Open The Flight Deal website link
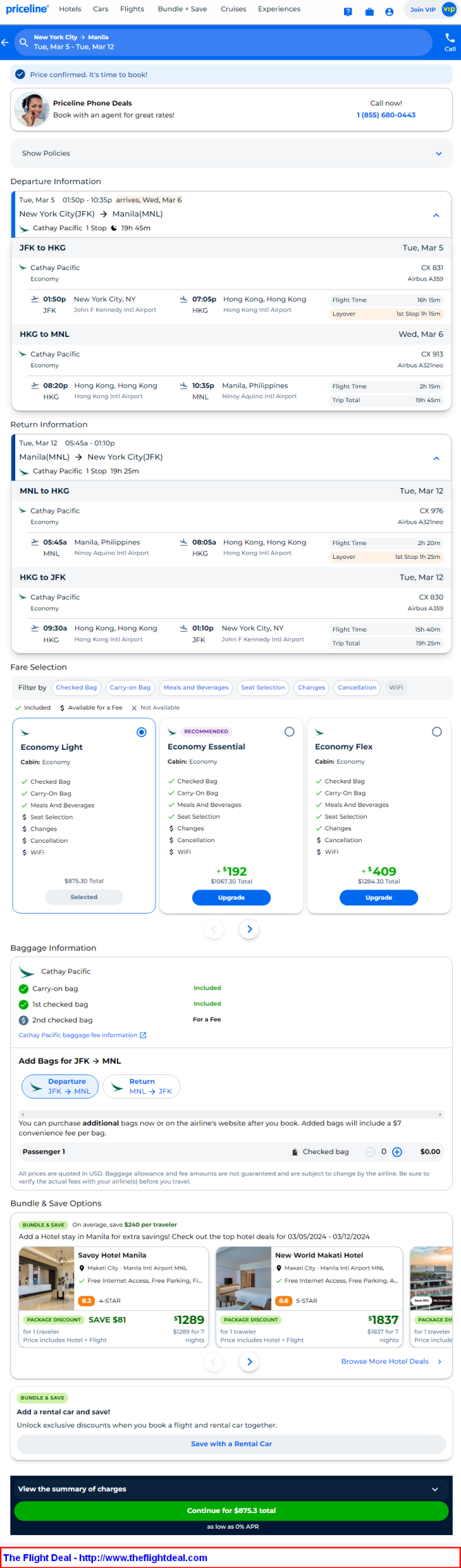461x1568 pixels. point(105,1558)
